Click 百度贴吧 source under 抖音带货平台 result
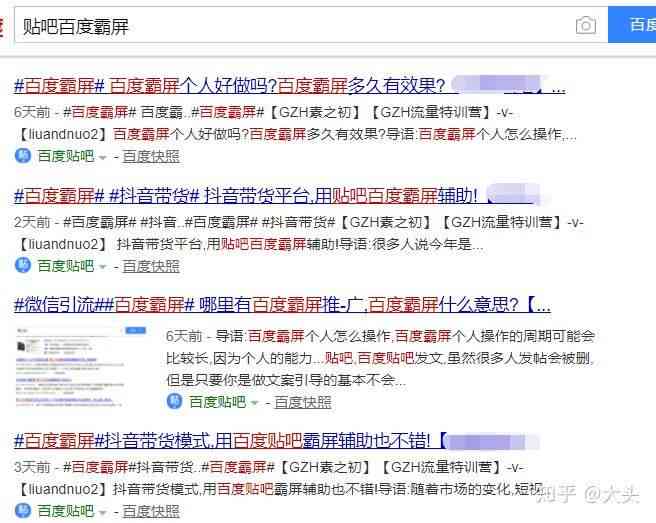 click(x=66, y=266)
